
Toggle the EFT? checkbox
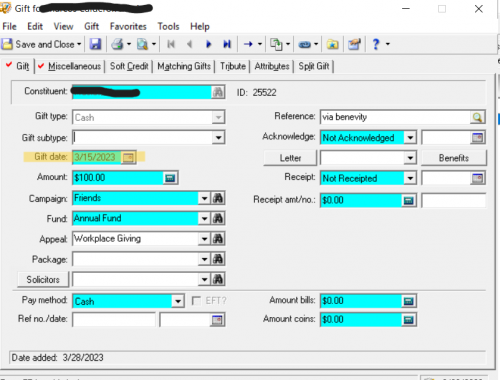click(196, 301)
